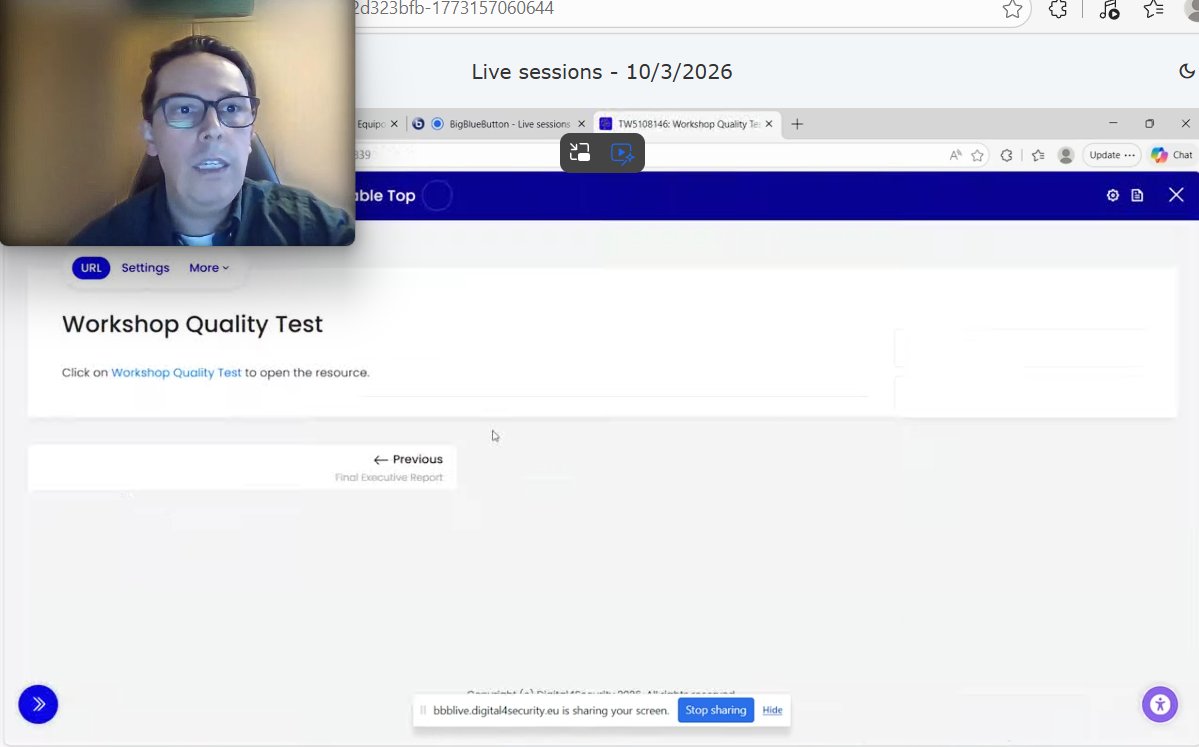Go to Previous Final Executive Report
This screenshot has height=747, width=1199.
242,467
